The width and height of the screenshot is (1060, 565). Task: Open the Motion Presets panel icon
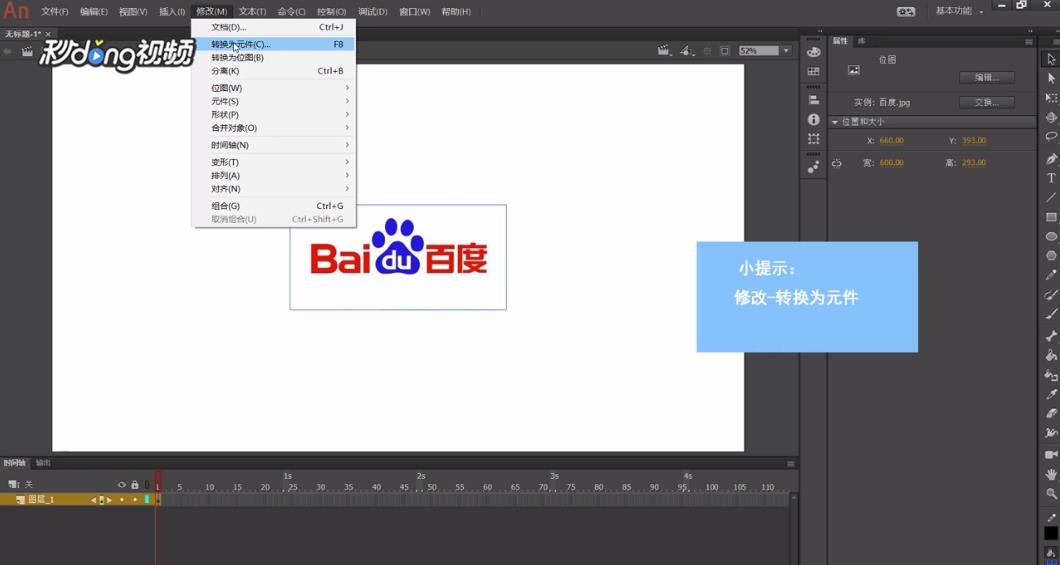814,166
